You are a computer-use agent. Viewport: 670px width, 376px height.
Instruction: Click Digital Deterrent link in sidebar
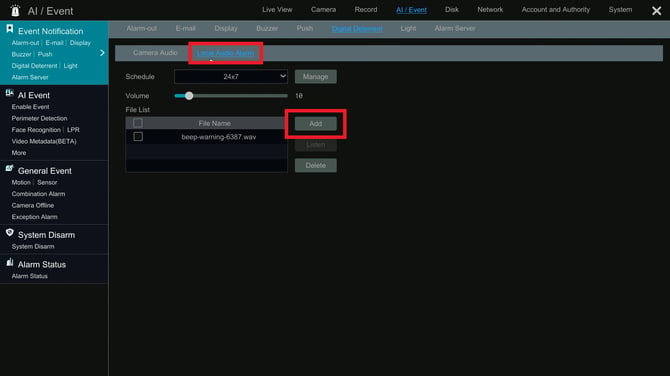[x=34, y=66]
